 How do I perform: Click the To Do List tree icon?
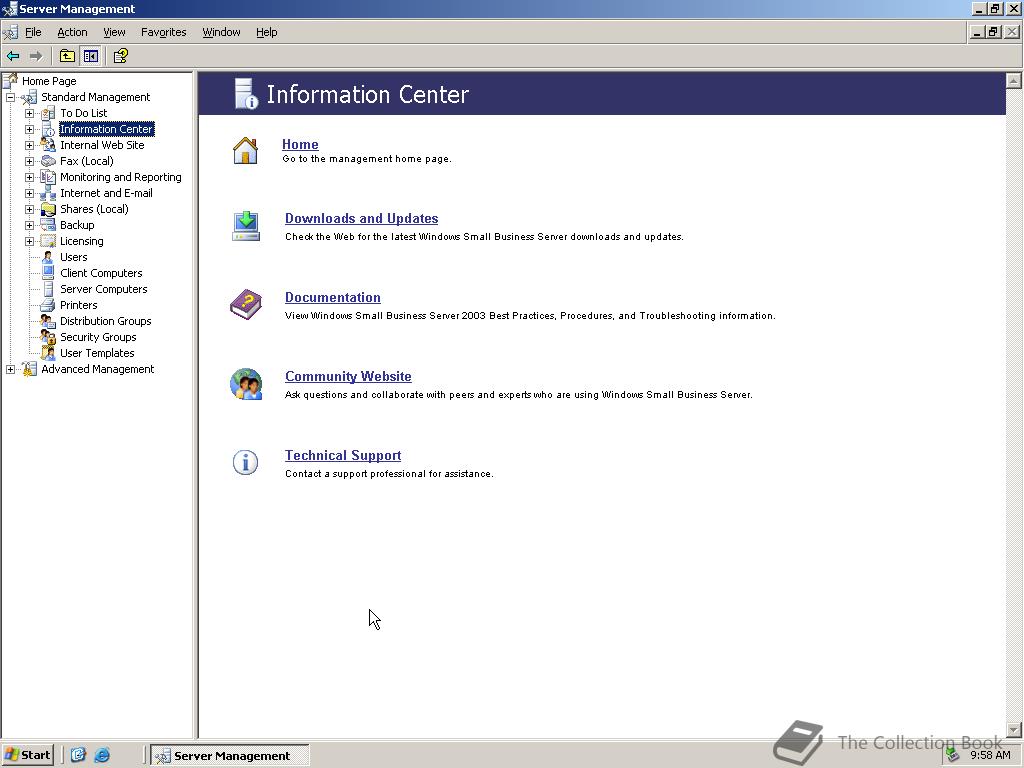click(x=48, y=113)
